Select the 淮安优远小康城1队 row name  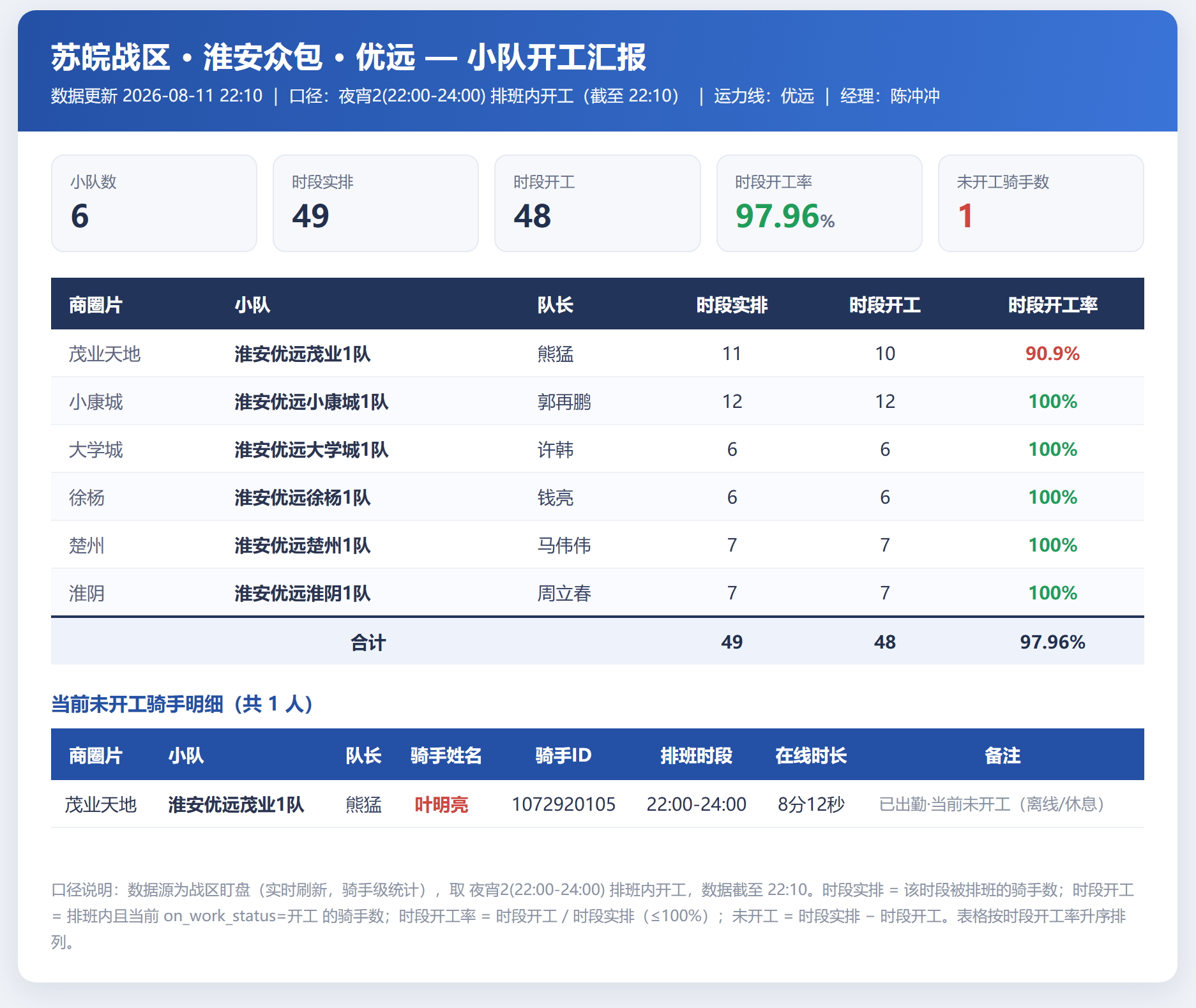(x=311, y=401)
